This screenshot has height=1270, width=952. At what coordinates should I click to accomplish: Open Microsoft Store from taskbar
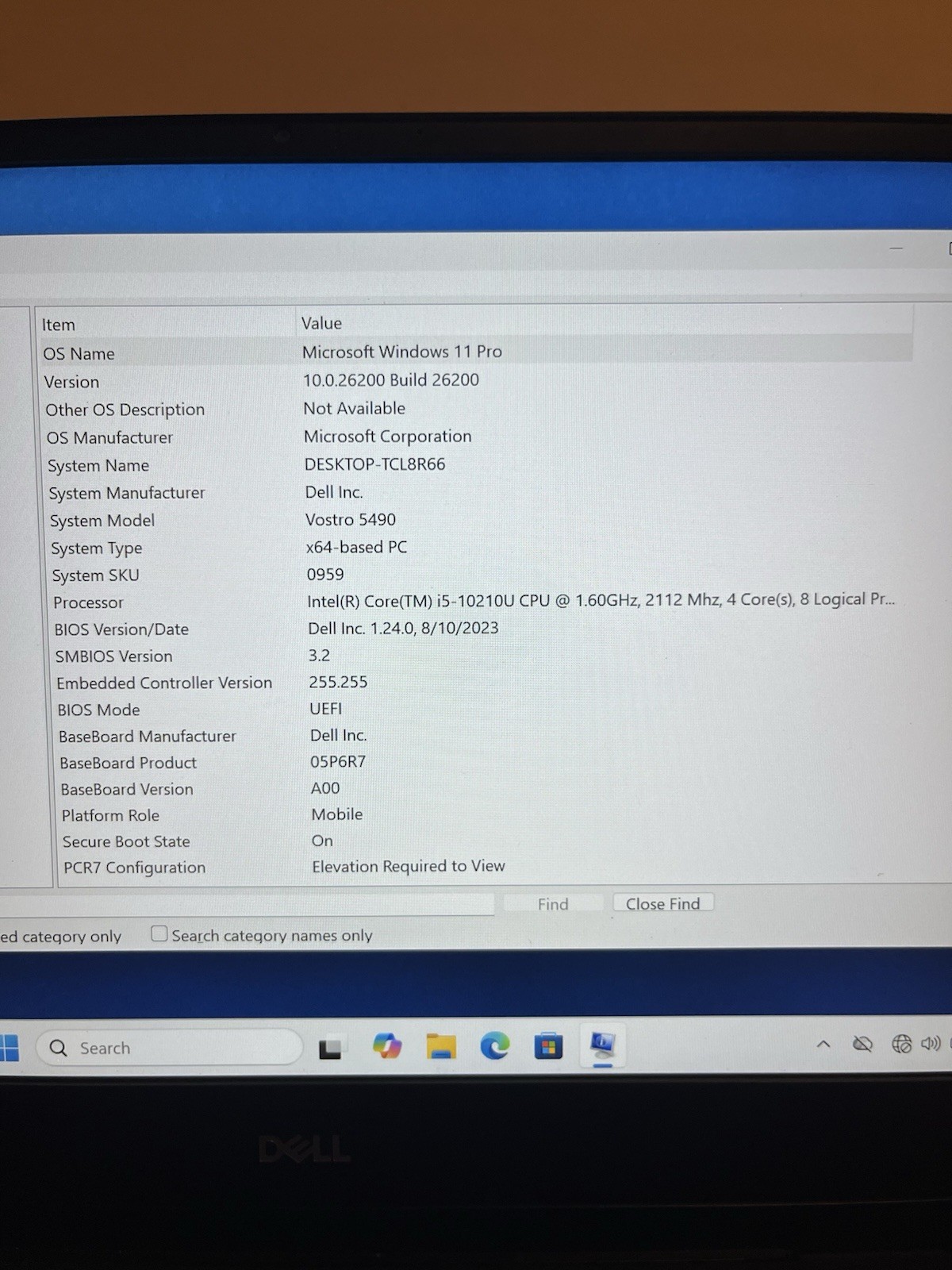548,1046
